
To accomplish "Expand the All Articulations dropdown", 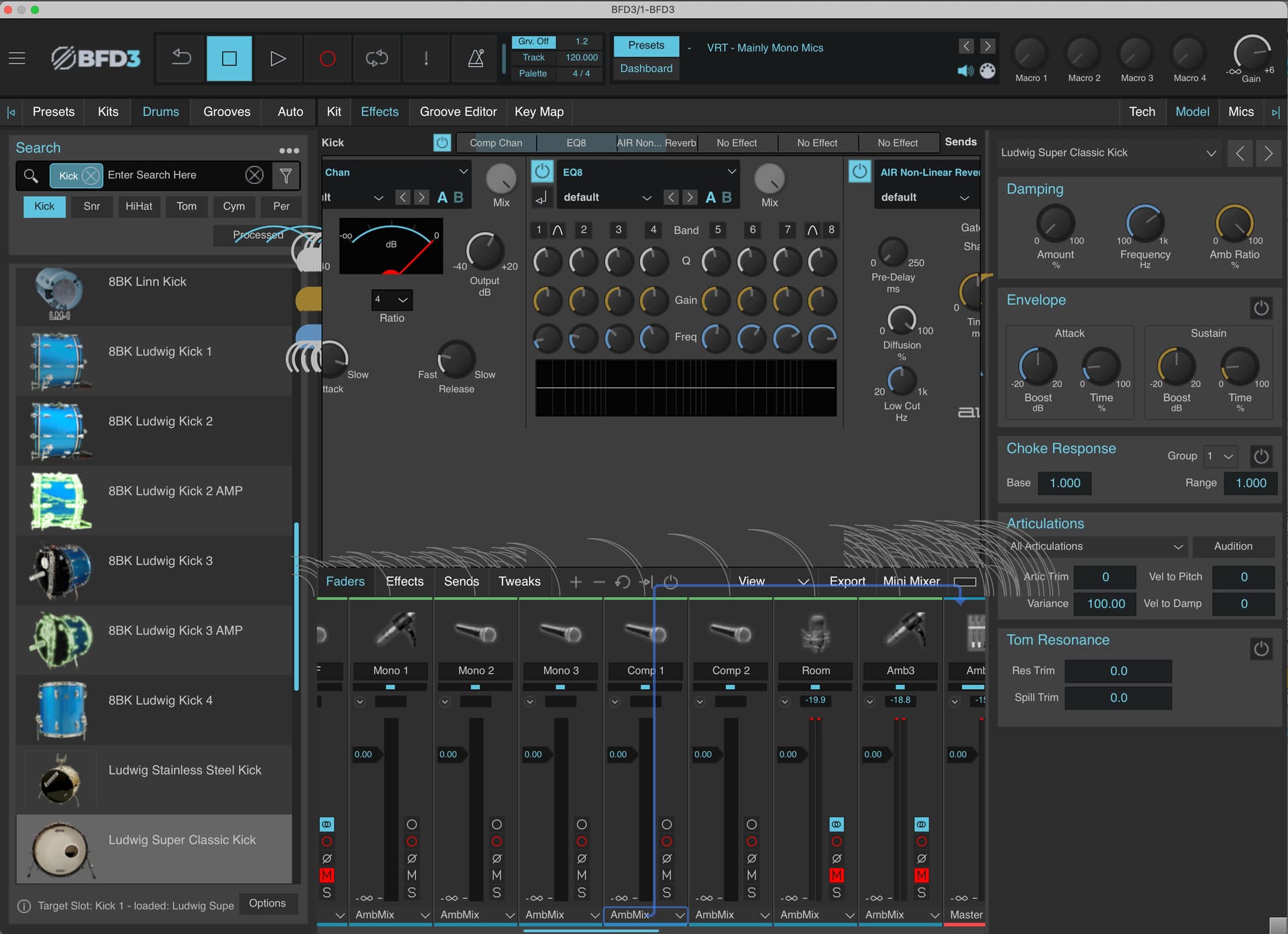I will (1096, 547).
